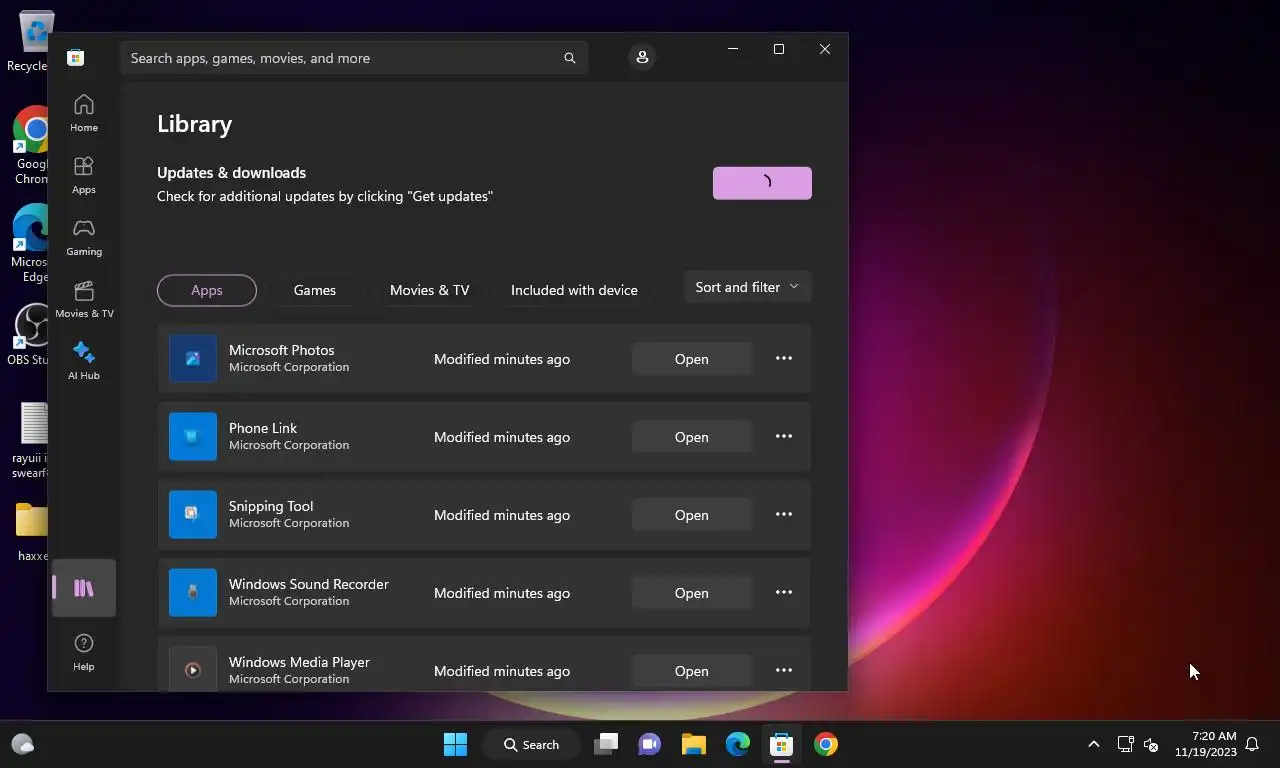
Task: Open Apps section in sidebar
Action: (x=84, y=175)
